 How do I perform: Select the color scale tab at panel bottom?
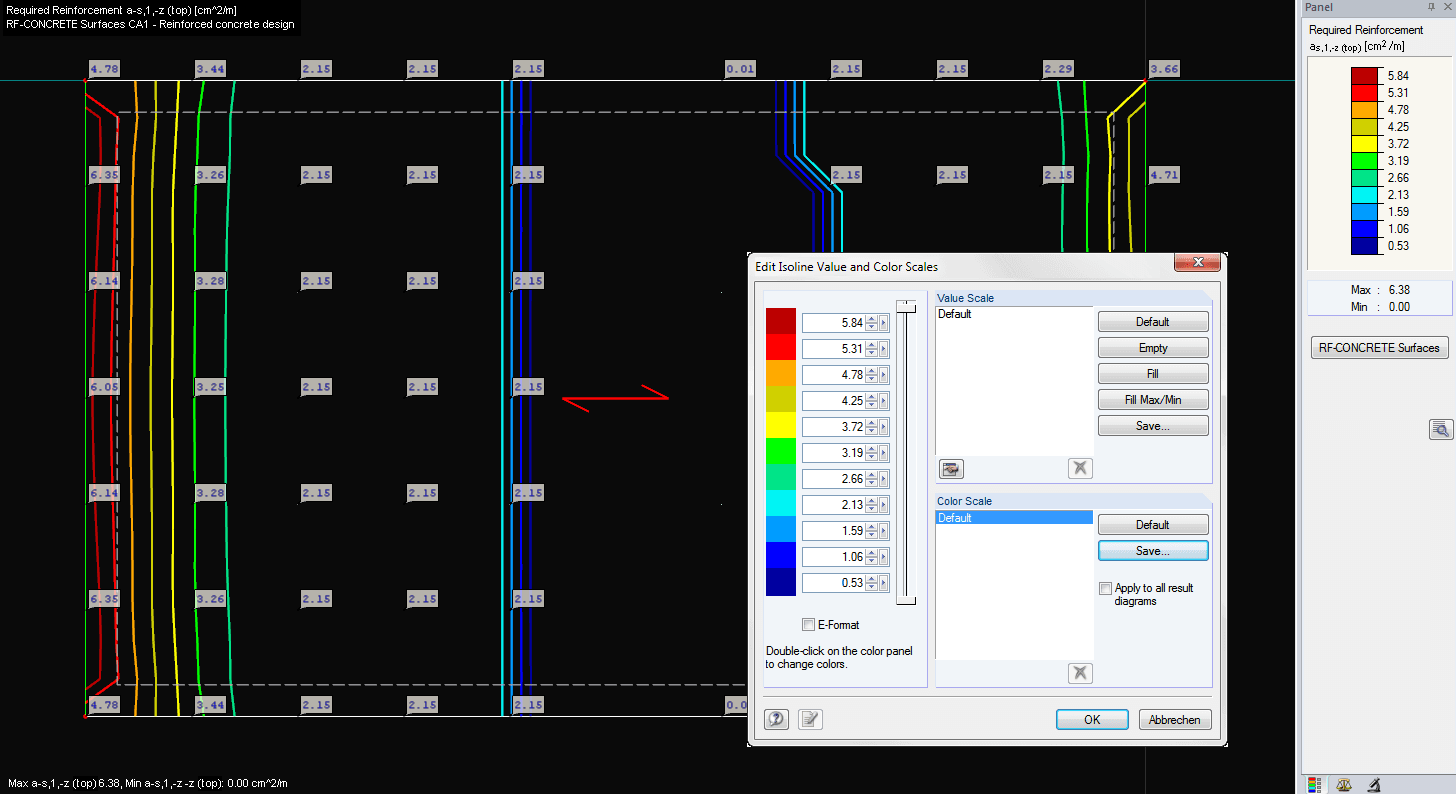[x=1314, y=784]
